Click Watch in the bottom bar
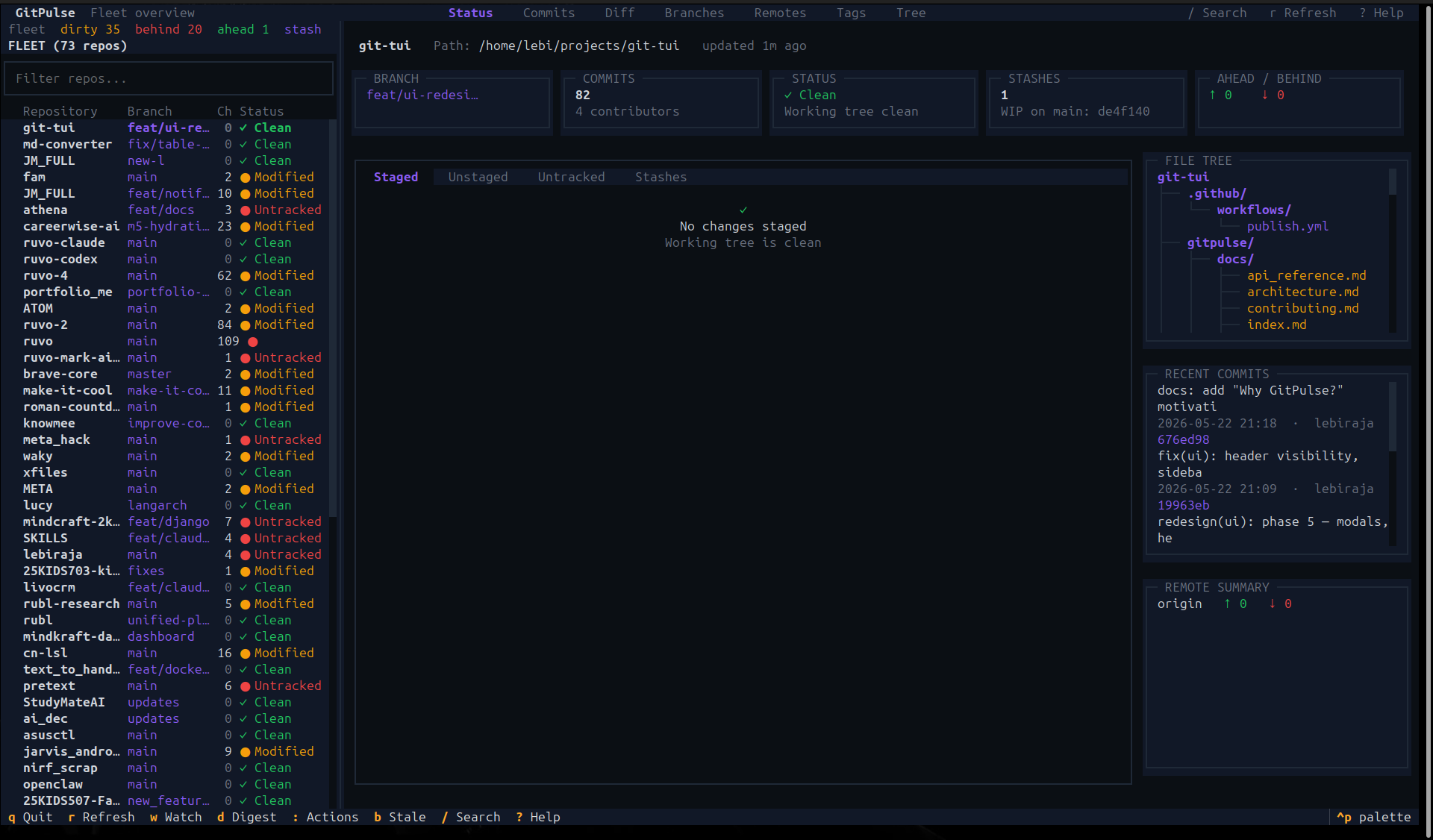 [175, 817]
